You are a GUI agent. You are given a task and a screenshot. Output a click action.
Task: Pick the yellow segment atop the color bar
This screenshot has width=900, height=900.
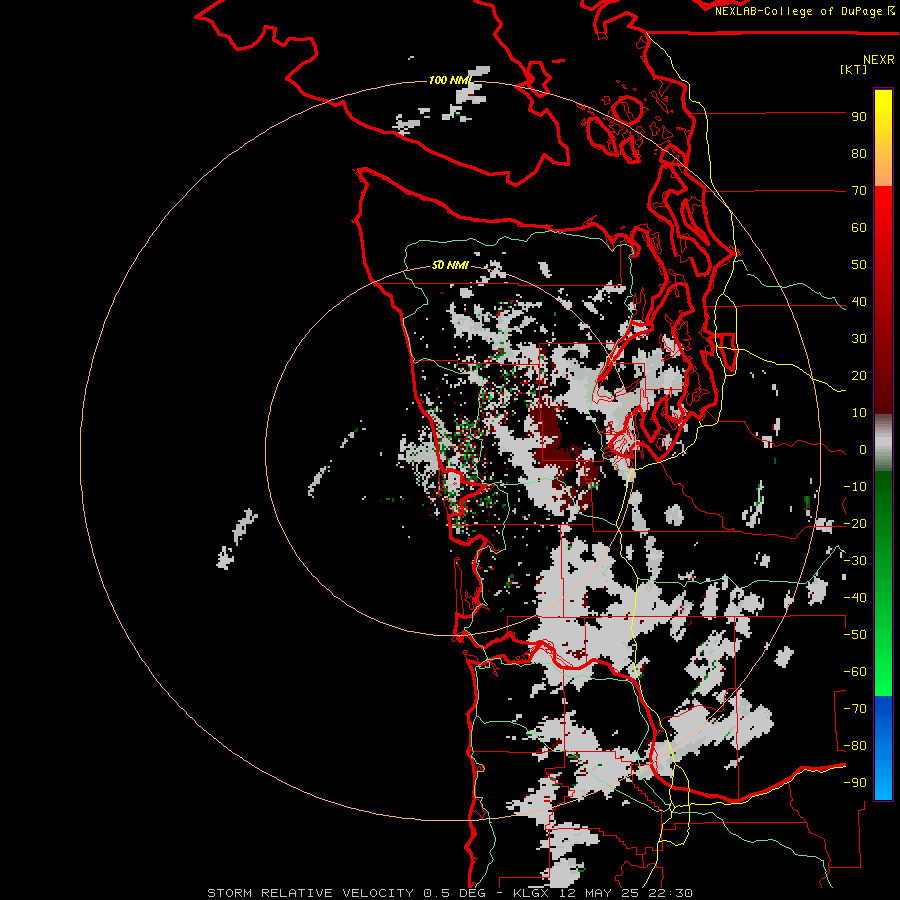883,138
